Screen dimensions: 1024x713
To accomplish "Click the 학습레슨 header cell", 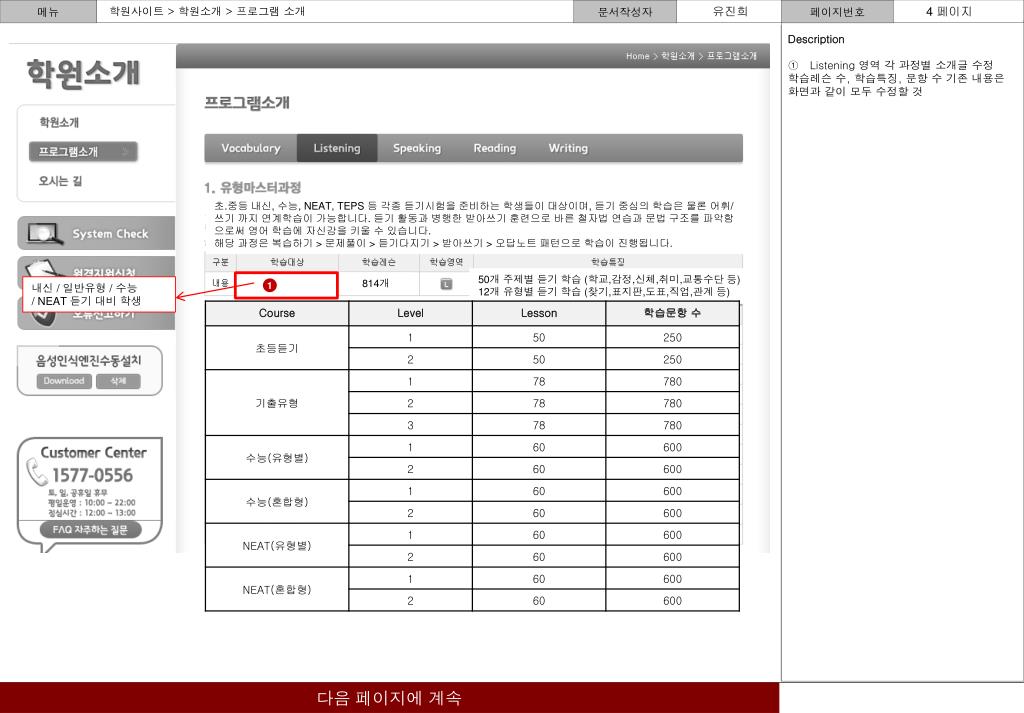I will [379, 262].
